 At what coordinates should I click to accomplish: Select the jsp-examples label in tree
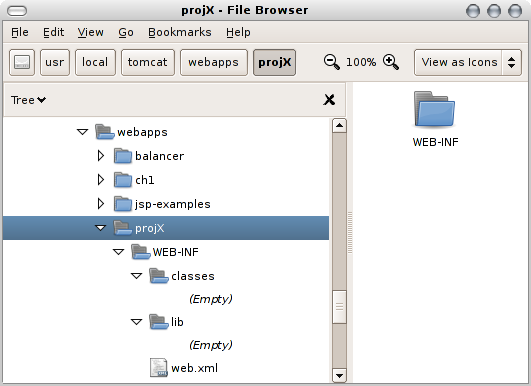tap(173, 205)
